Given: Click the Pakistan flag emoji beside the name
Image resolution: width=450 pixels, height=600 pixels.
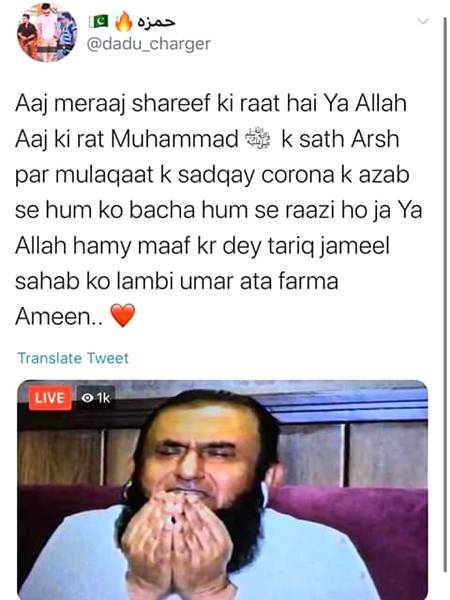Looking at the screenshot, I should 99,21.
